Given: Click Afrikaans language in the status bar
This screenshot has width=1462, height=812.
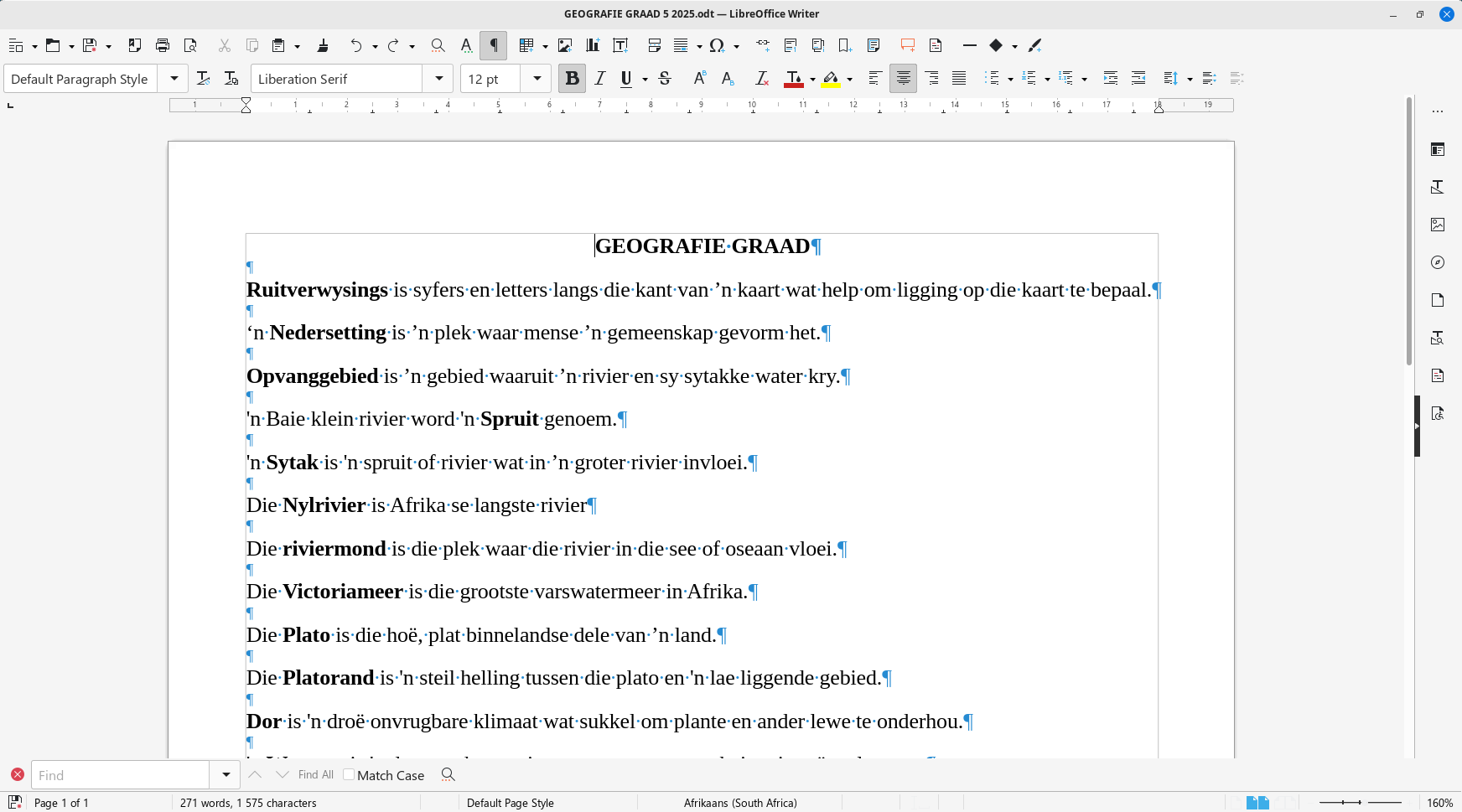Looking at the screenshot, I should (739, 803).
